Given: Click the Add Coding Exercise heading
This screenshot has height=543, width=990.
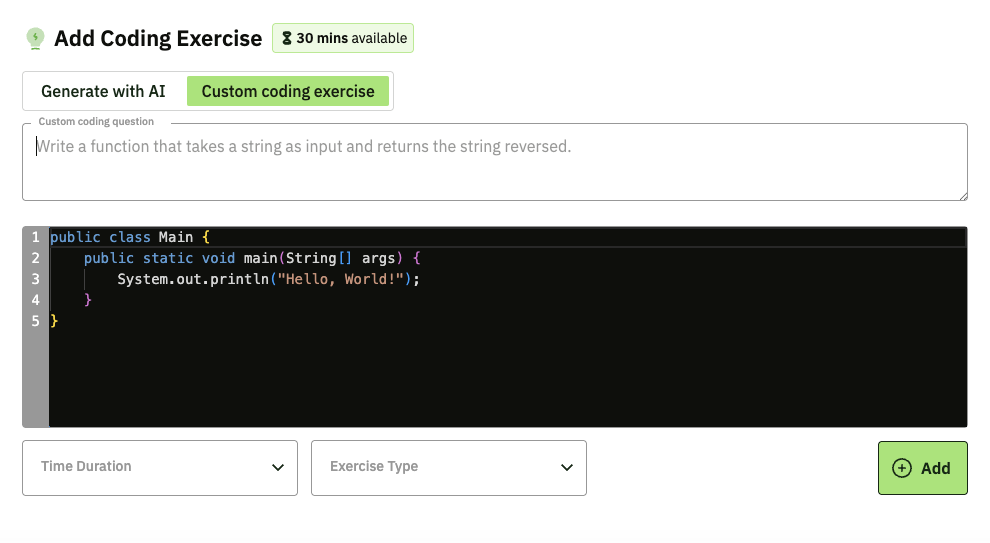Looking at the screenshot, I should point(158,39).
